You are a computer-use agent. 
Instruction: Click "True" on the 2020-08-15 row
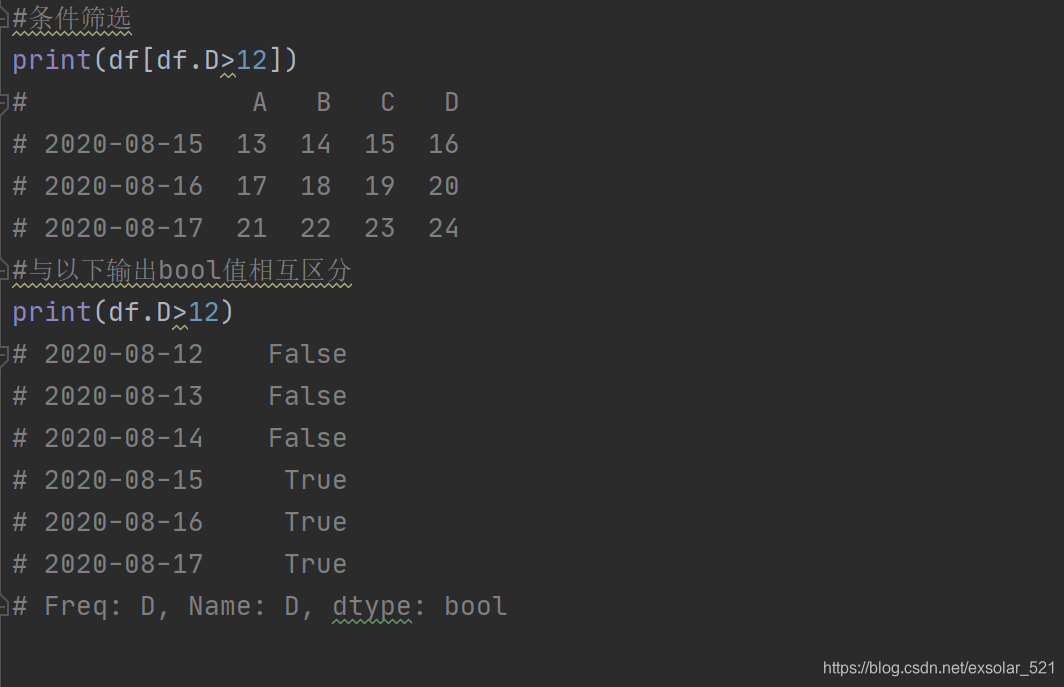click(x=316, y=481)
